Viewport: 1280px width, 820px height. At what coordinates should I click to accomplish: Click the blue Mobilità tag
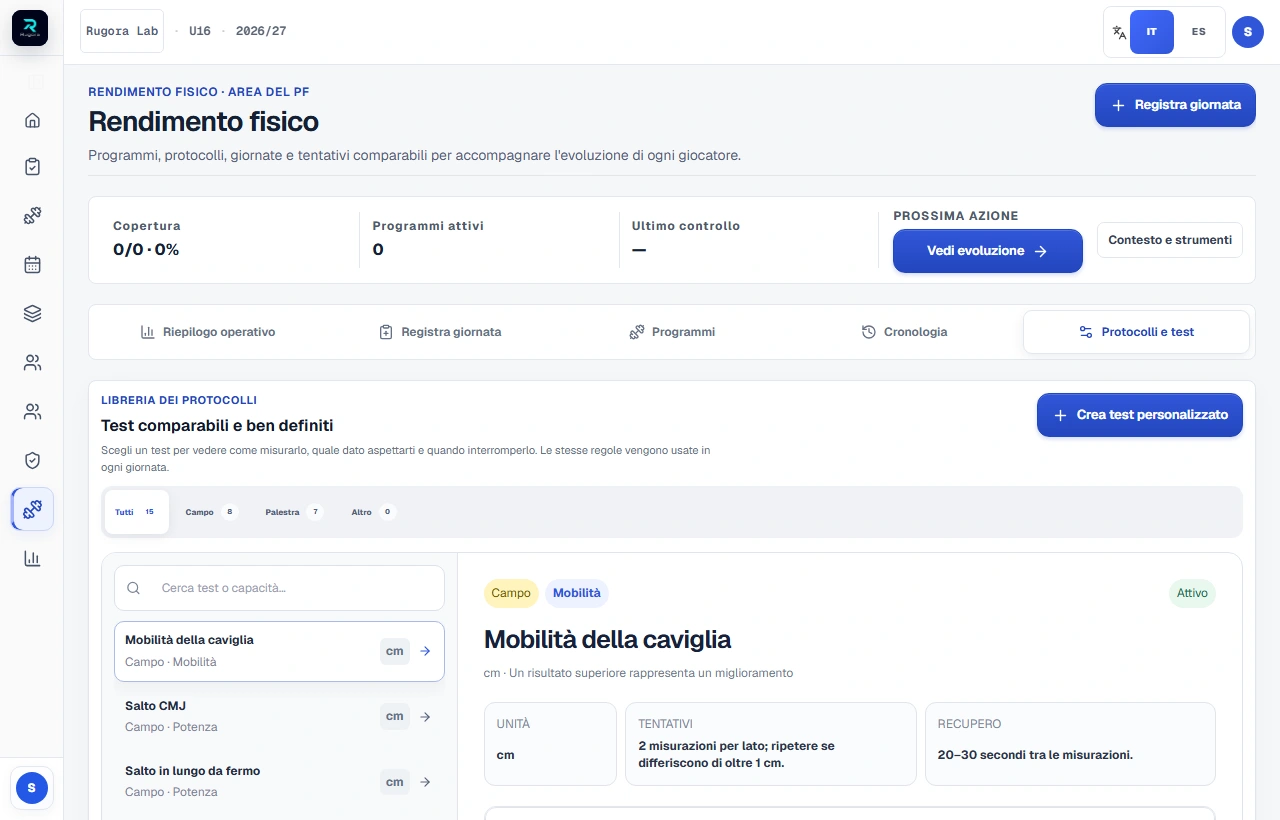577,593
